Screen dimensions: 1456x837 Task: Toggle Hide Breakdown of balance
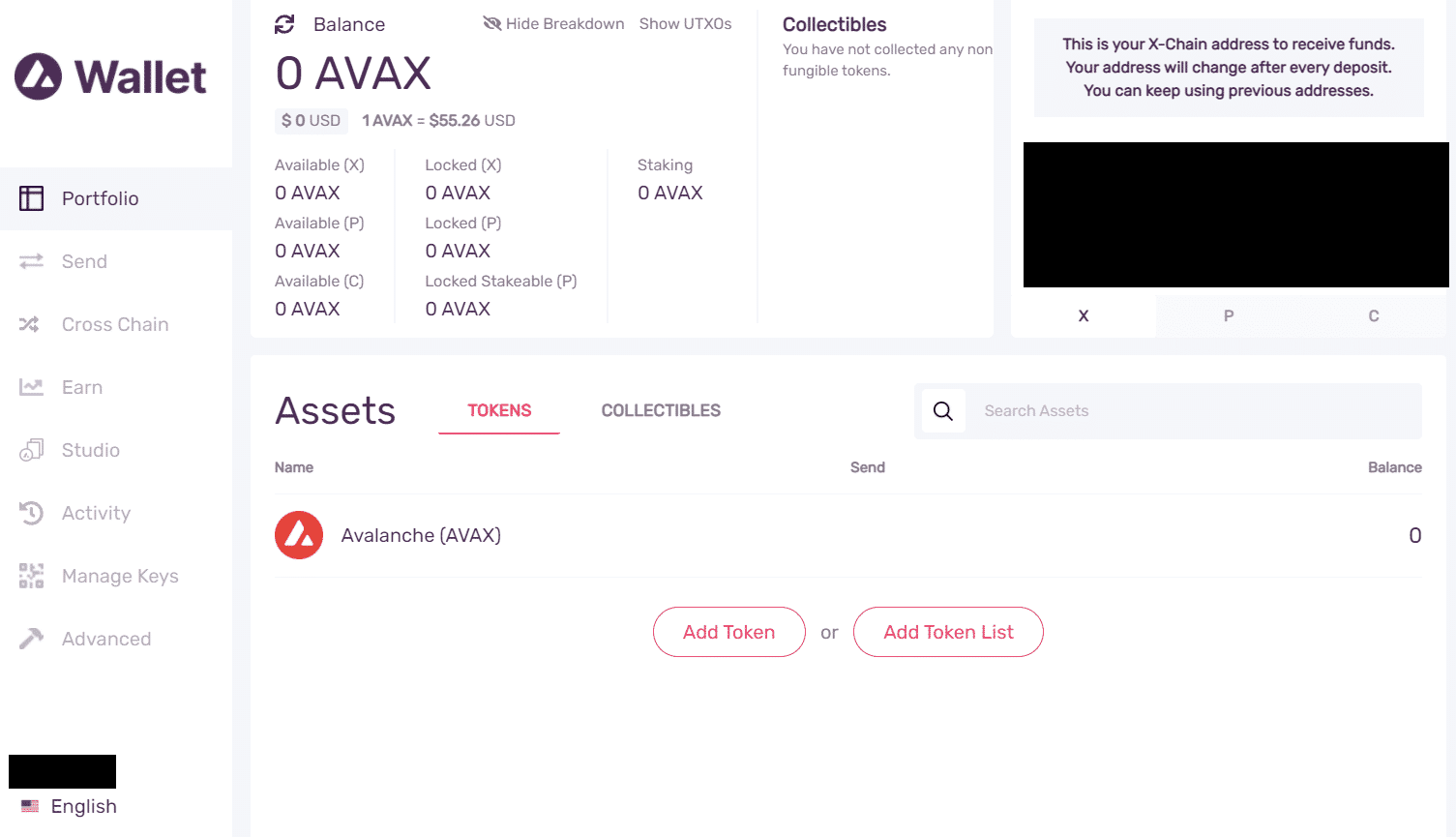[x=553, y=24]
